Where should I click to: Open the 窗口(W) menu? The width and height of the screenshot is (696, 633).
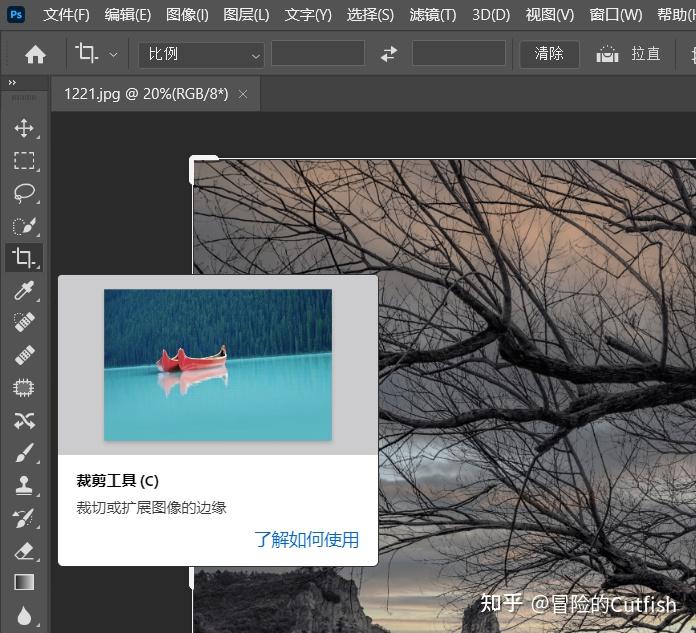(616, 15)
